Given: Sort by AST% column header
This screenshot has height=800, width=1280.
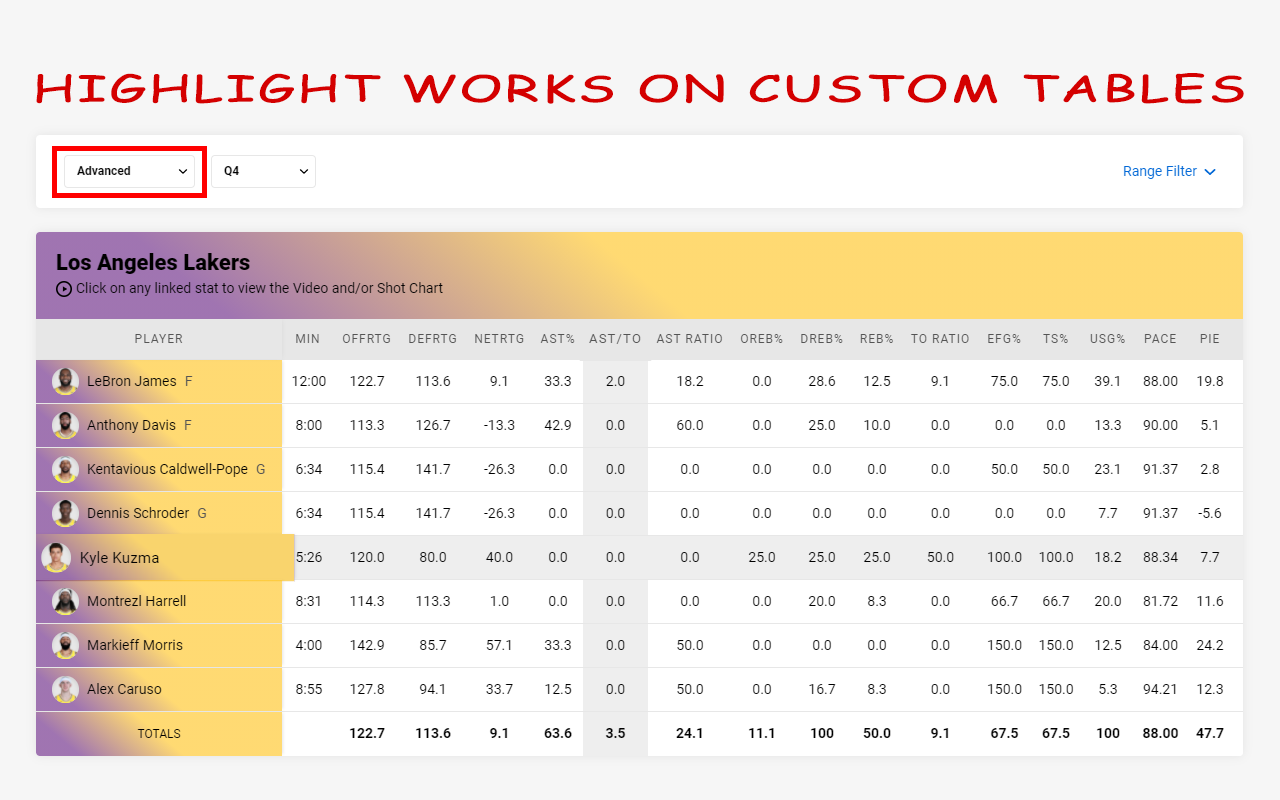Looking at the screenshot, I should click(558, 339).
